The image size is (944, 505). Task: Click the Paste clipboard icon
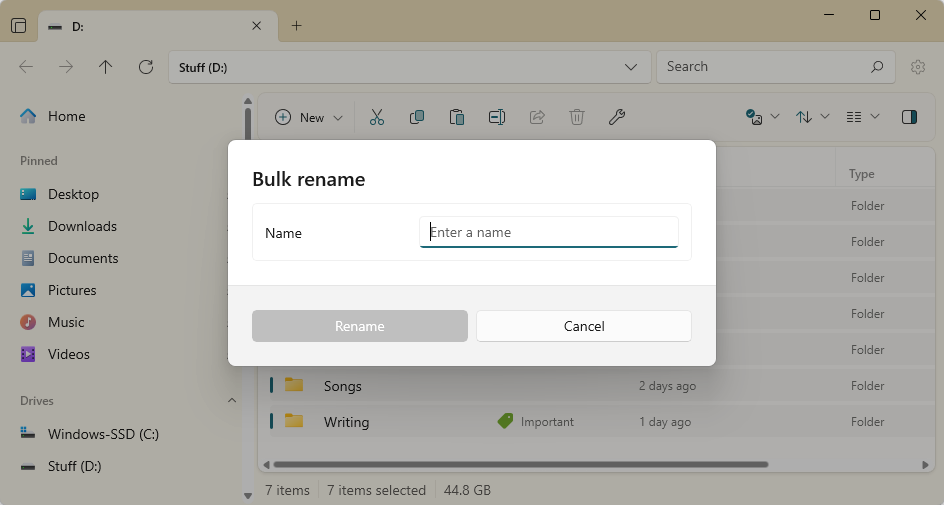click(x=457, y=117)
